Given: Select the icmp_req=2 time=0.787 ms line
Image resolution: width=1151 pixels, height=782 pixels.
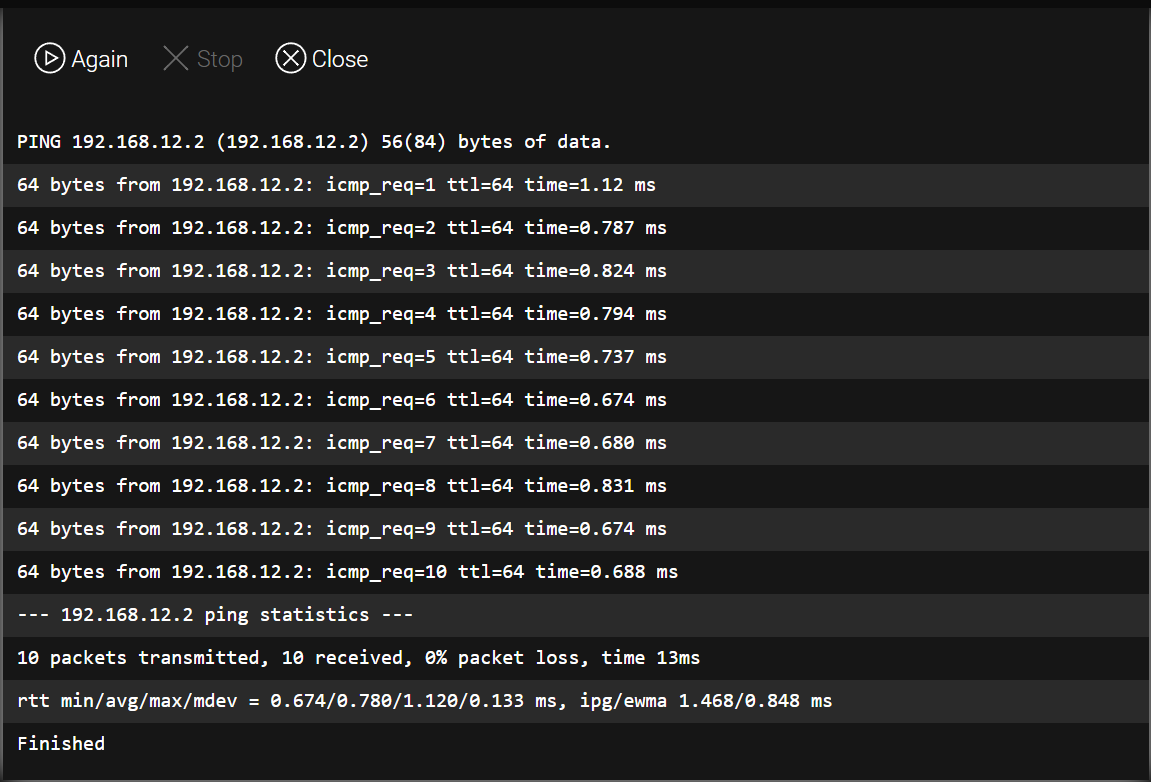Looking at the screenshot, I should [x=577, y=228].
